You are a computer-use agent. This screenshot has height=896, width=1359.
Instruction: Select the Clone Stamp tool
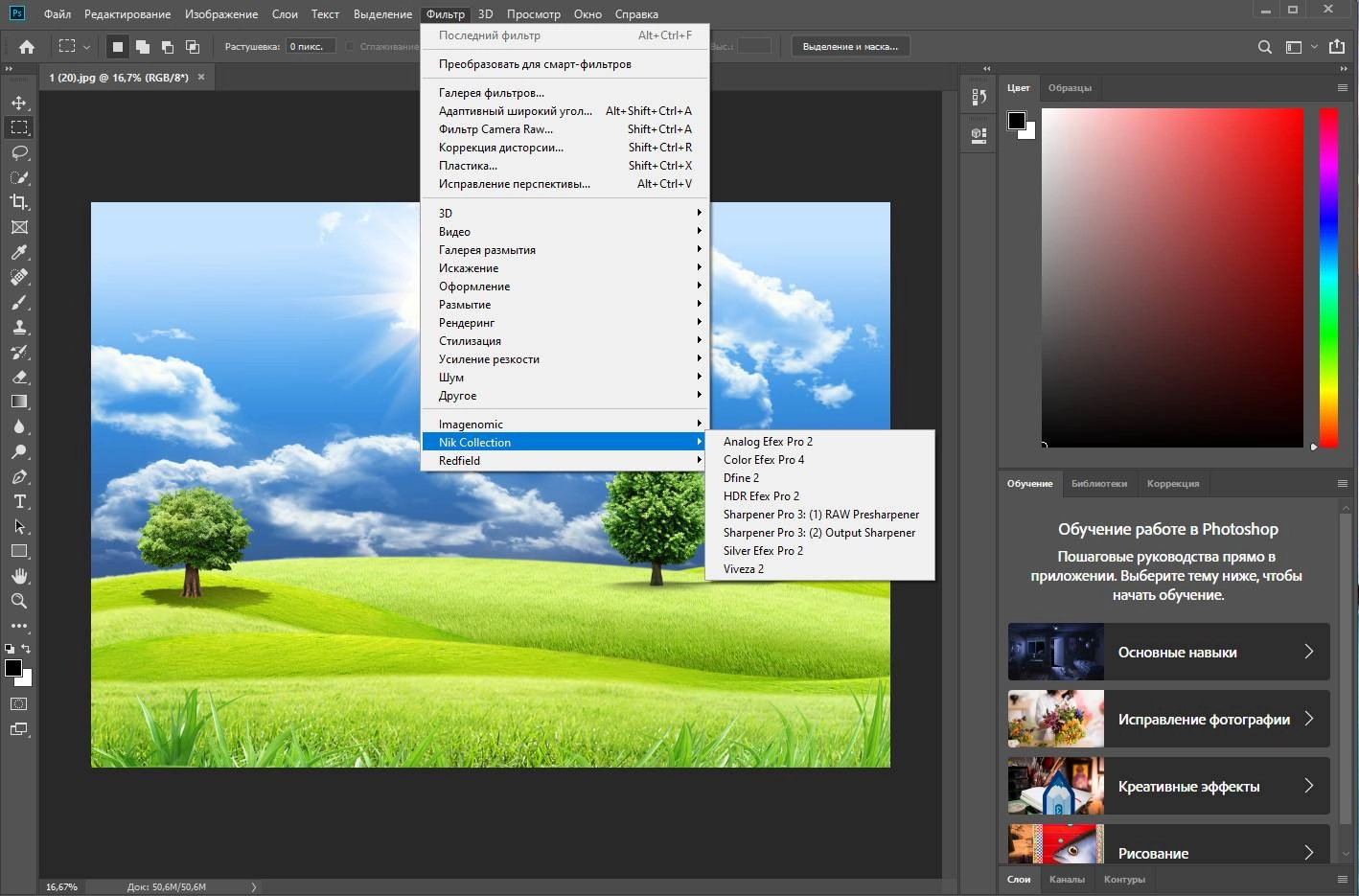19,327
